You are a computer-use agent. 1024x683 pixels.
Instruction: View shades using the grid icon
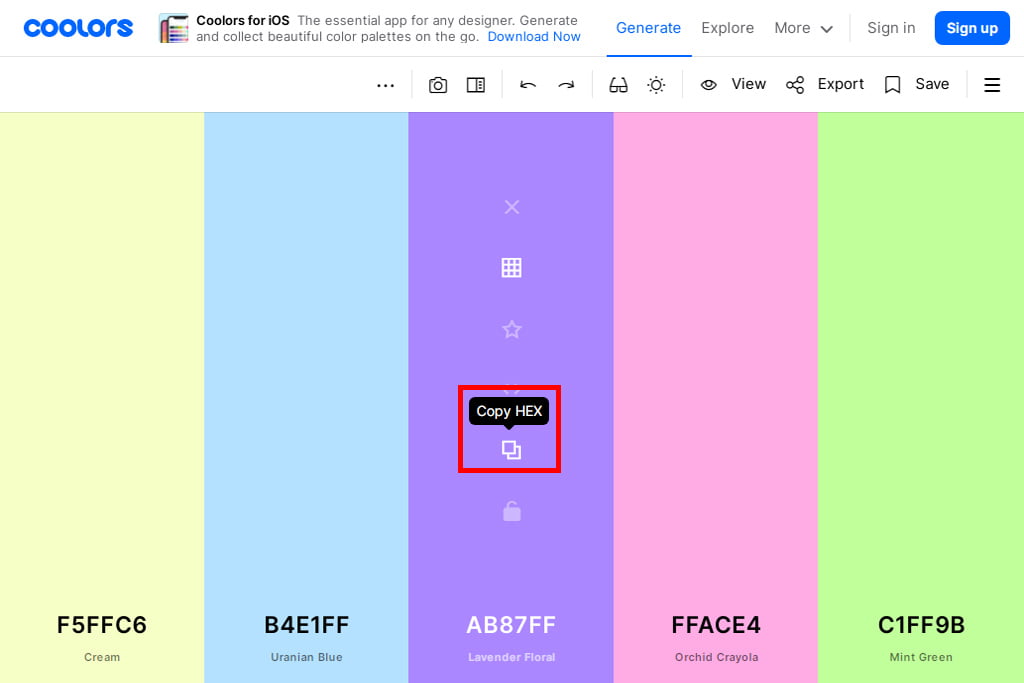pyautogui.click(x=511, y=268)
